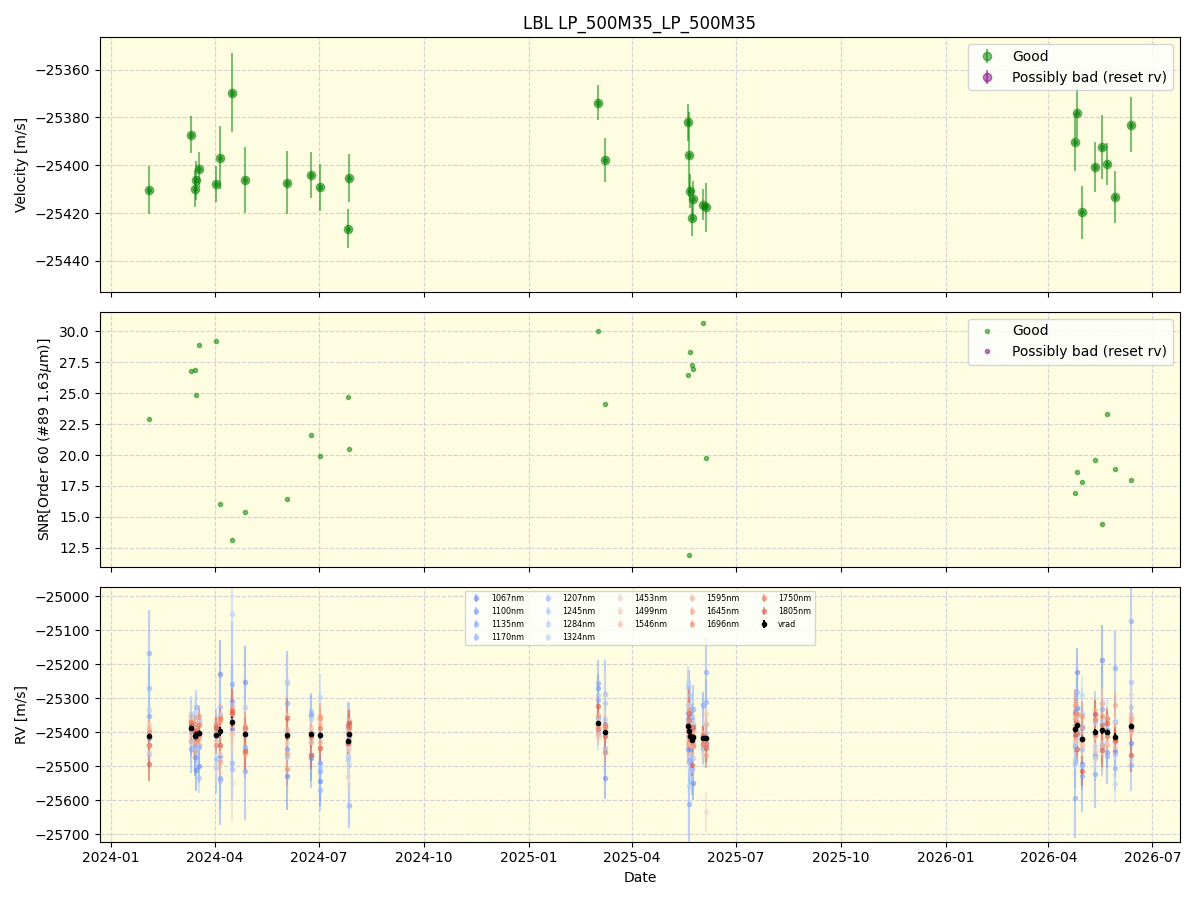Select Good entry in SNR panel legend
The image size is (1200, 900).
click(x=1031, y=330)
